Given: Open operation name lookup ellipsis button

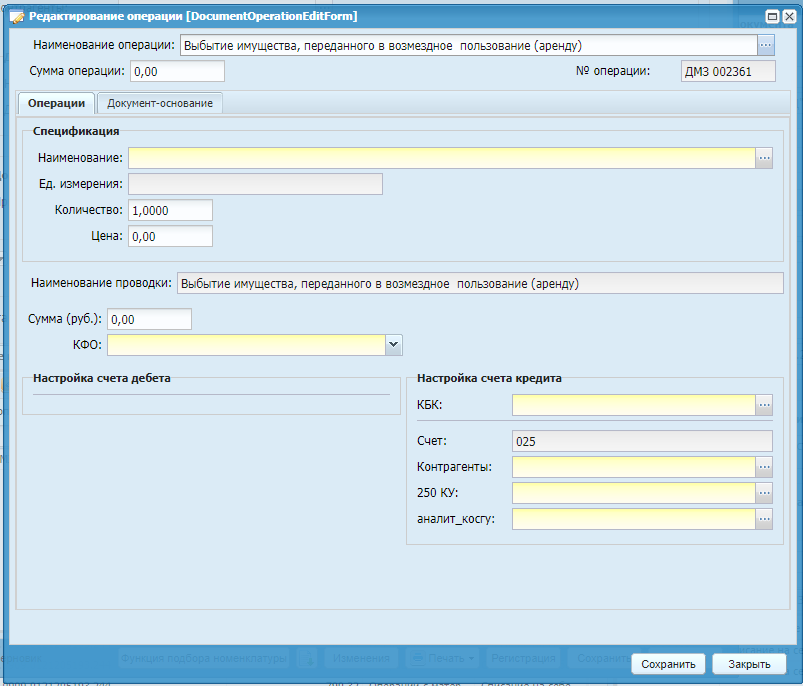Looking at the screenshot, I should (766, 45).
